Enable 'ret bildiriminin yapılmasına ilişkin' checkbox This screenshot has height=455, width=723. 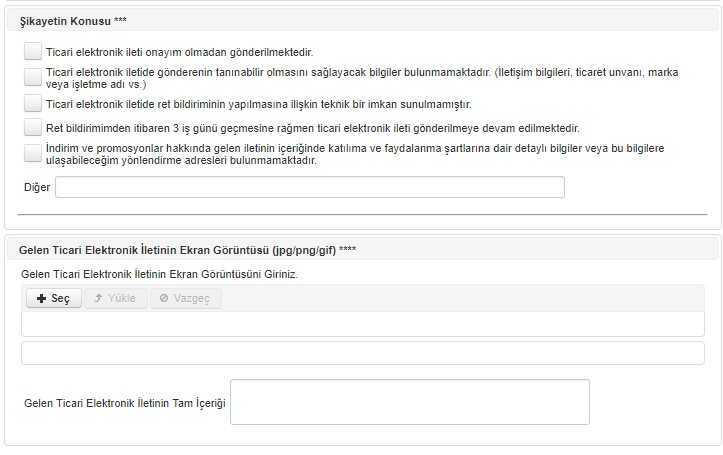tap(33, 104)
